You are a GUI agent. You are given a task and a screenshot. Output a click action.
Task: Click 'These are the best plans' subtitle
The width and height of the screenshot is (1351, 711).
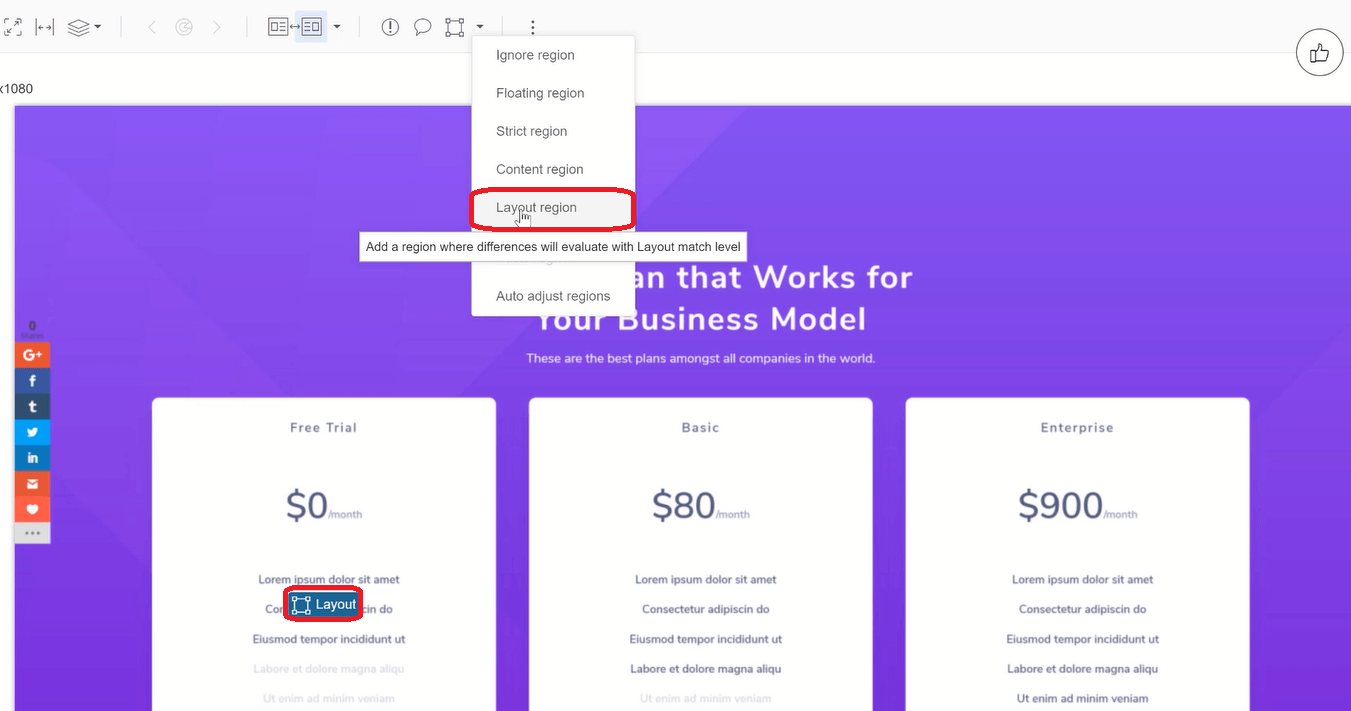[x=700, y=358]
